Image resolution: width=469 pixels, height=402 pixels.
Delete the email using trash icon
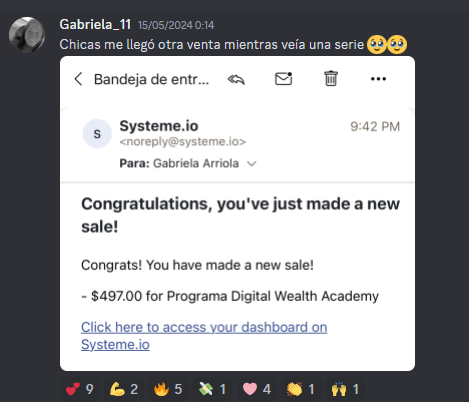tap(331, 79)
